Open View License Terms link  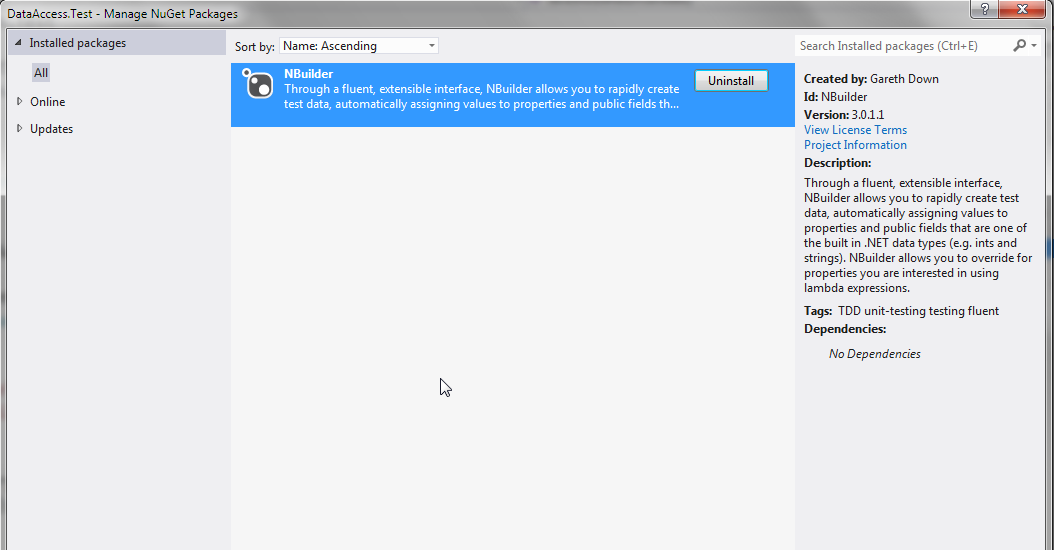coord(855,130)
